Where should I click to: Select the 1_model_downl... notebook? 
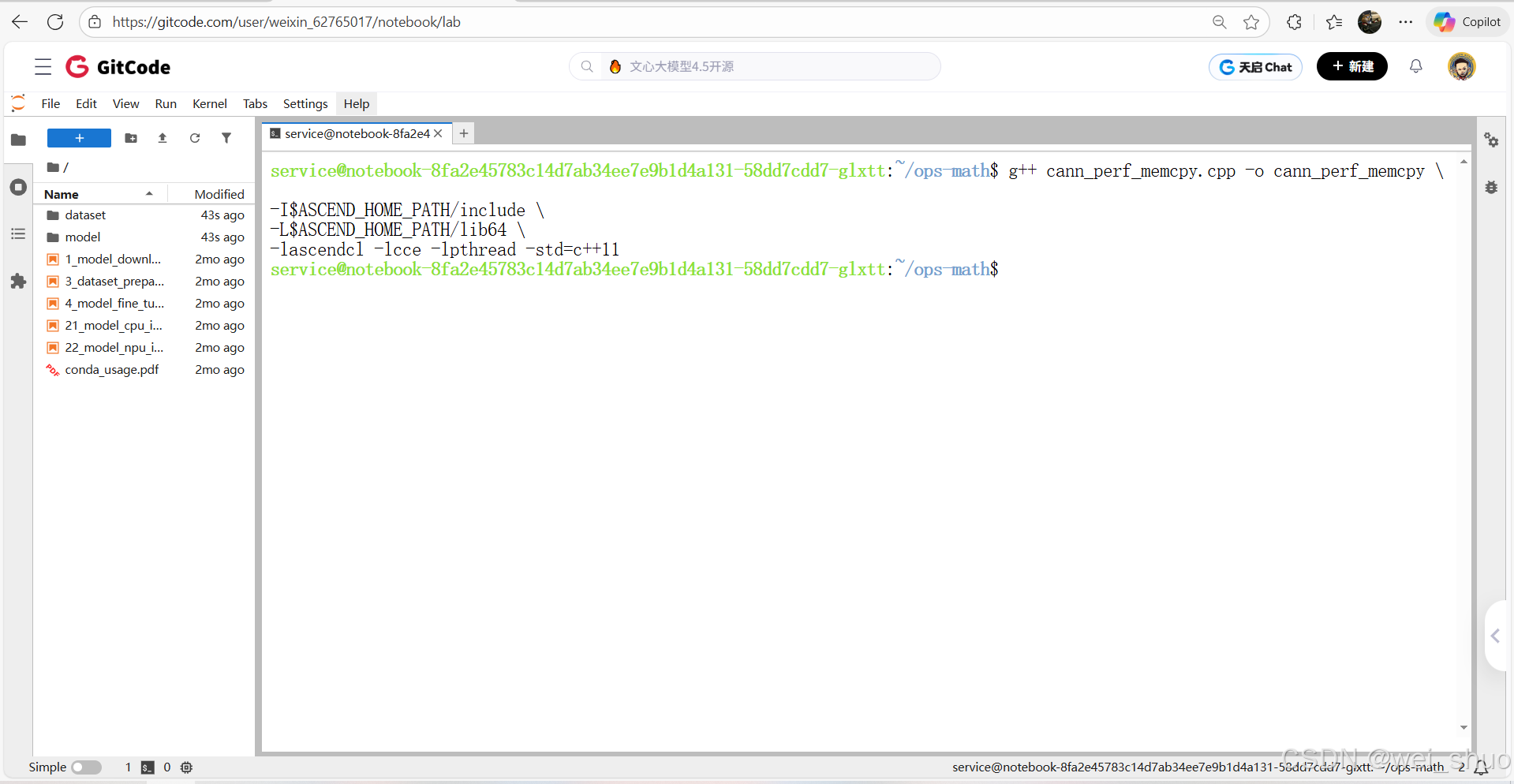coord(145,259)
